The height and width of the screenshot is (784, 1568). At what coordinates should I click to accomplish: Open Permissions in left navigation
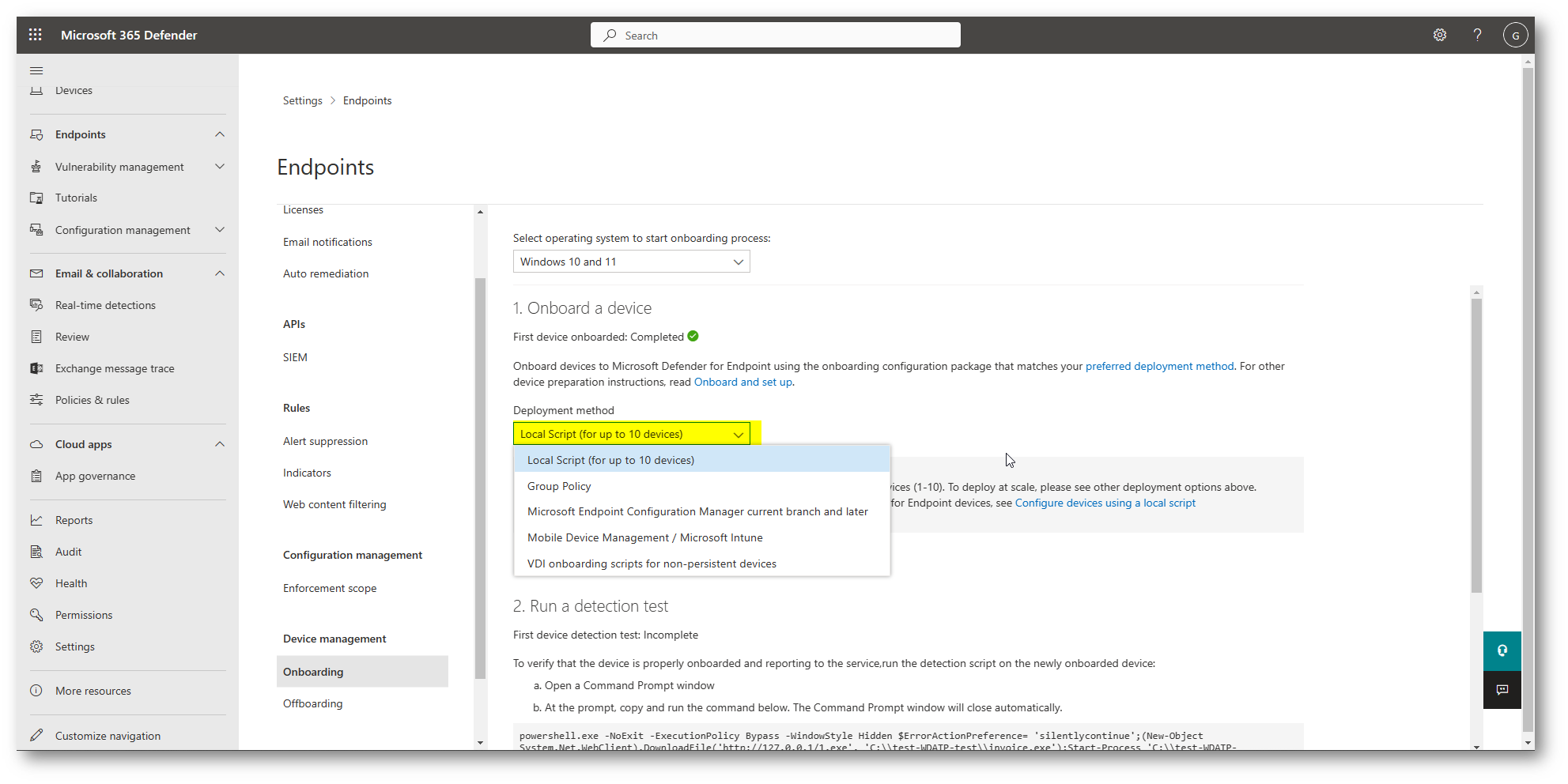pos(84,615)
